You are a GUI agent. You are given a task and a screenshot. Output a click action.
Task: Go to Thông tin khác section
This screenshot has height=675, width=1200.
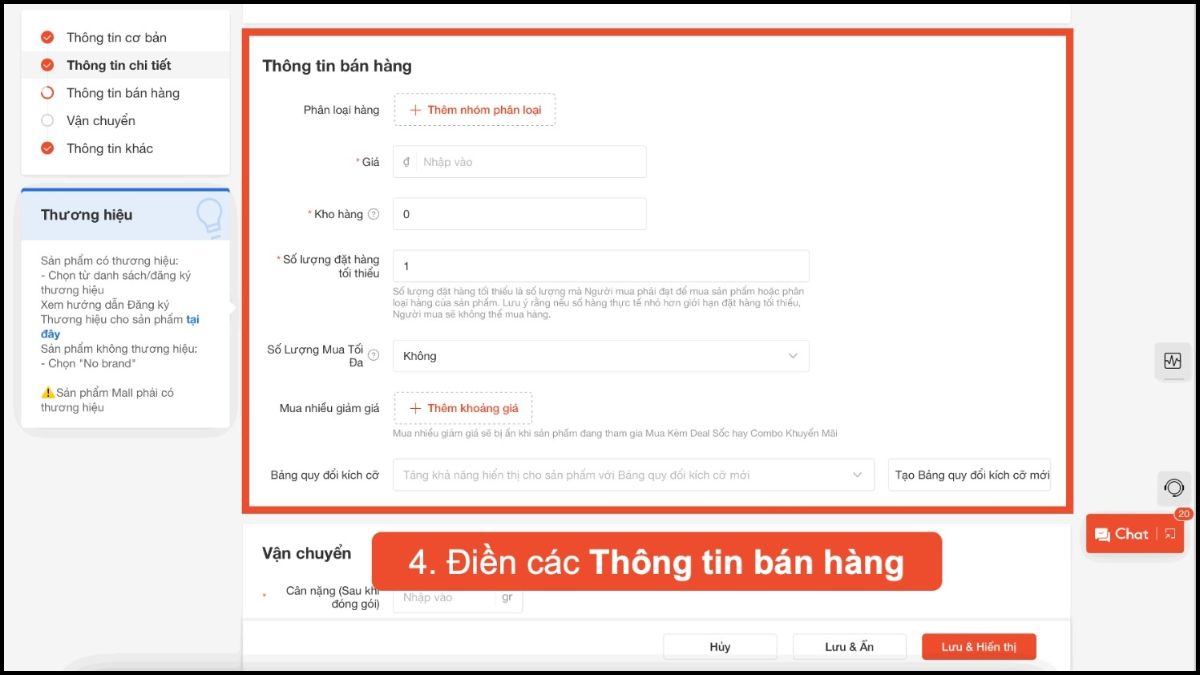(110, 148)
